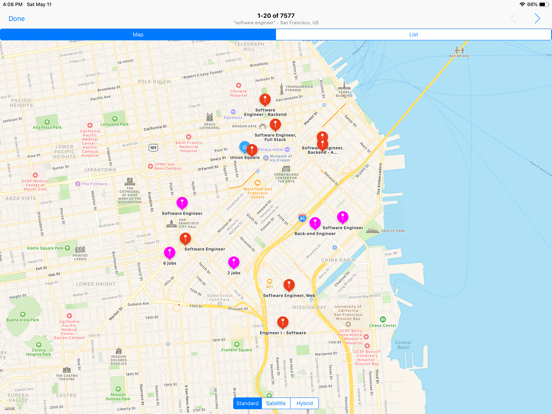Open magenta Software Engineer pin near City Hall
This screenshot has height=414, width=552.
click(x=182, y=203)
